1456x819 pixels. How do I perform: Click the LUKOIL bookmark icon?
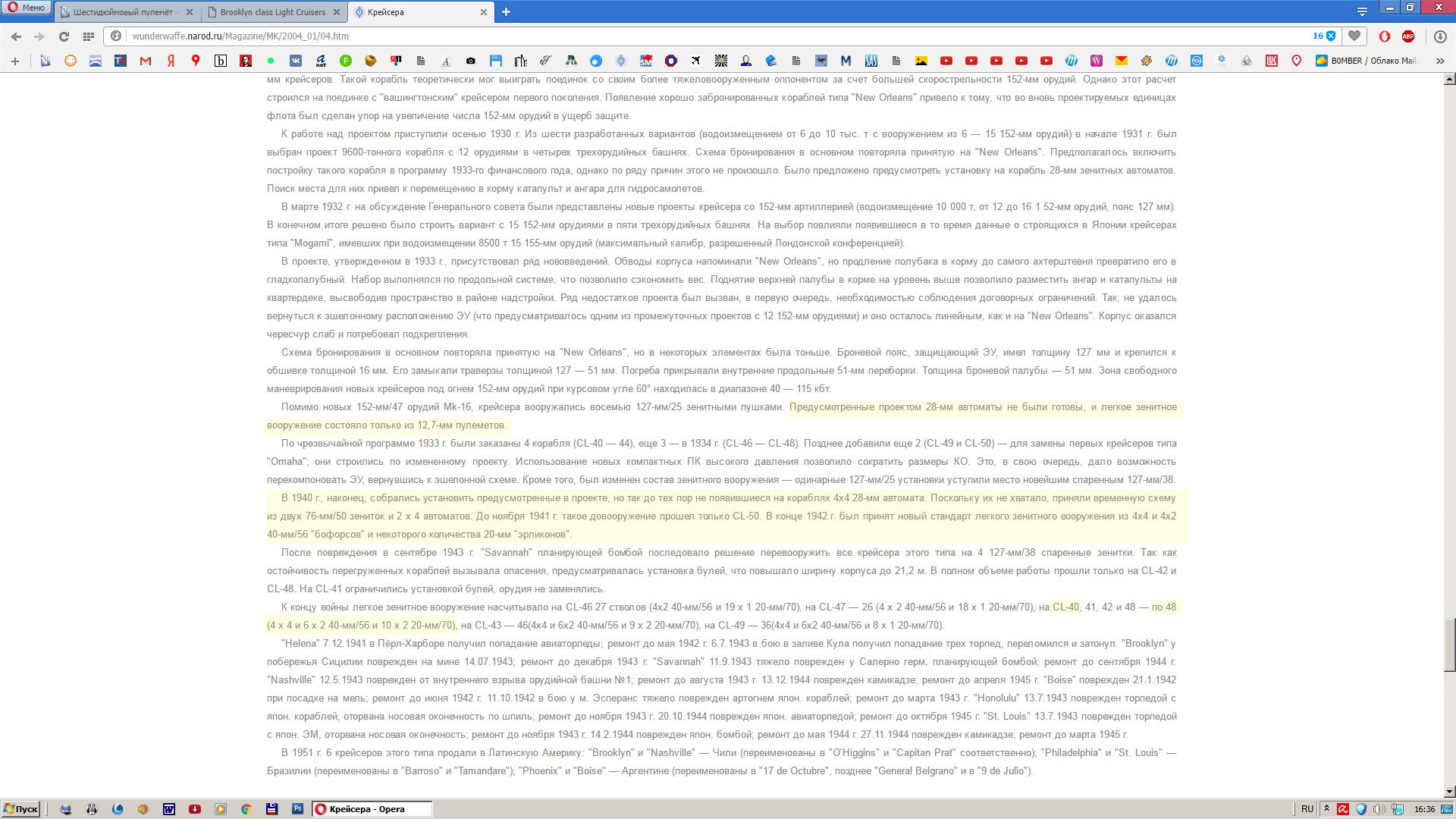pyautogui.click(x=1272, y=61)
